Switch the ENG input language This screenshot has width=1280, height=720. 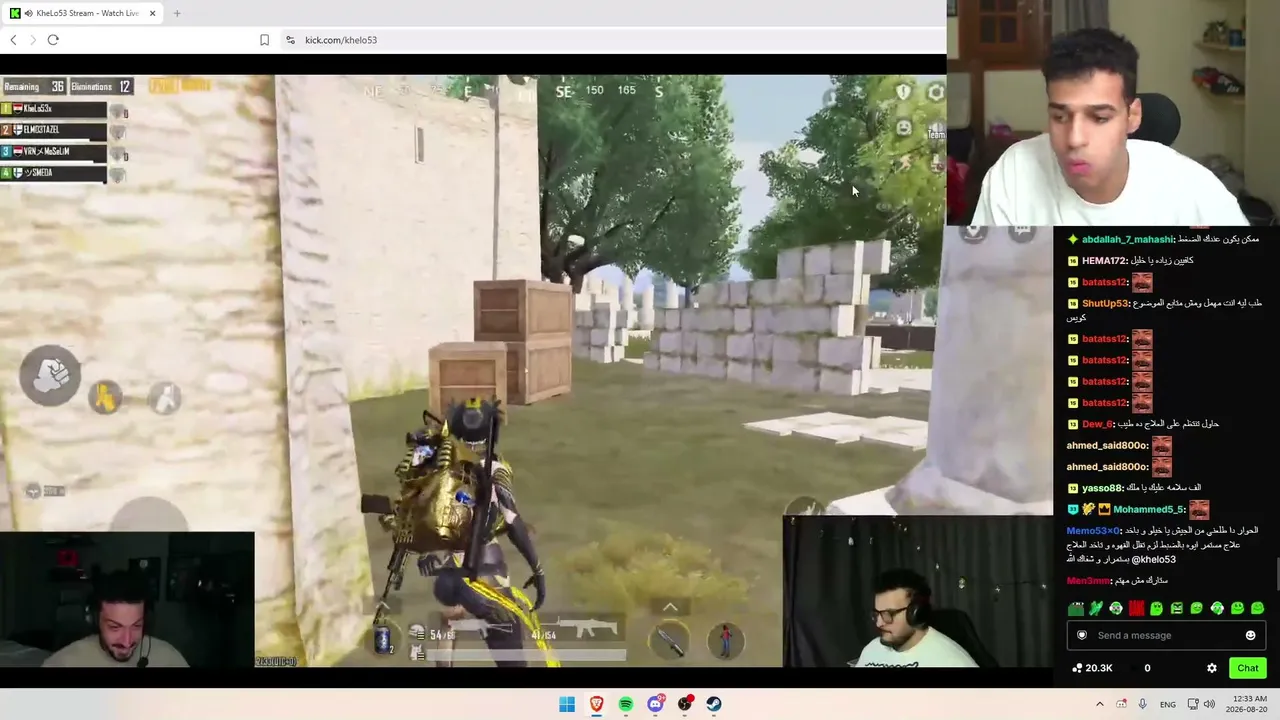click(x=1167, y=704)
